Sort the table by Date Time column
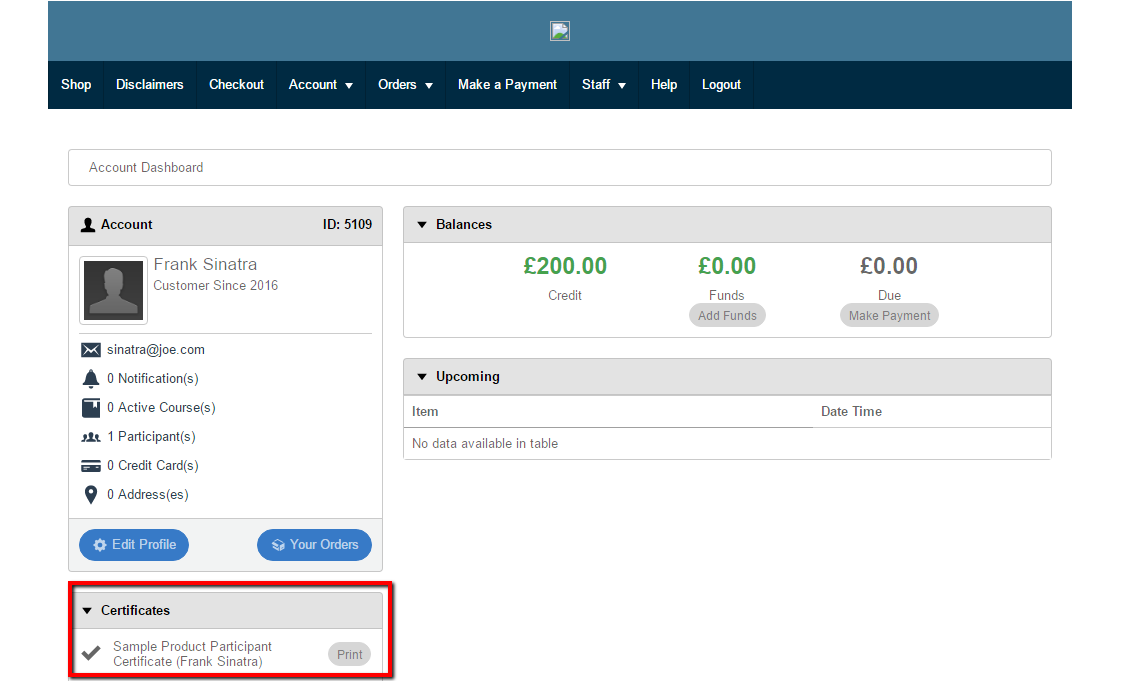This screenshot has width=1148, height=681. pyautogui.click(x=931, y=412)
